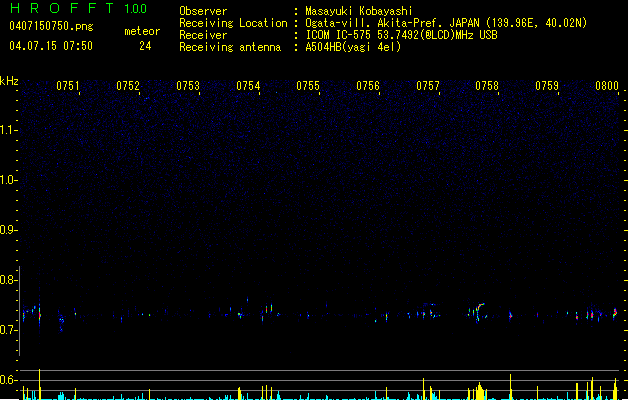Click the 0.6 kHz frequency axis label
The height and width of the screenshot is (400, 629).
point(8,380)
